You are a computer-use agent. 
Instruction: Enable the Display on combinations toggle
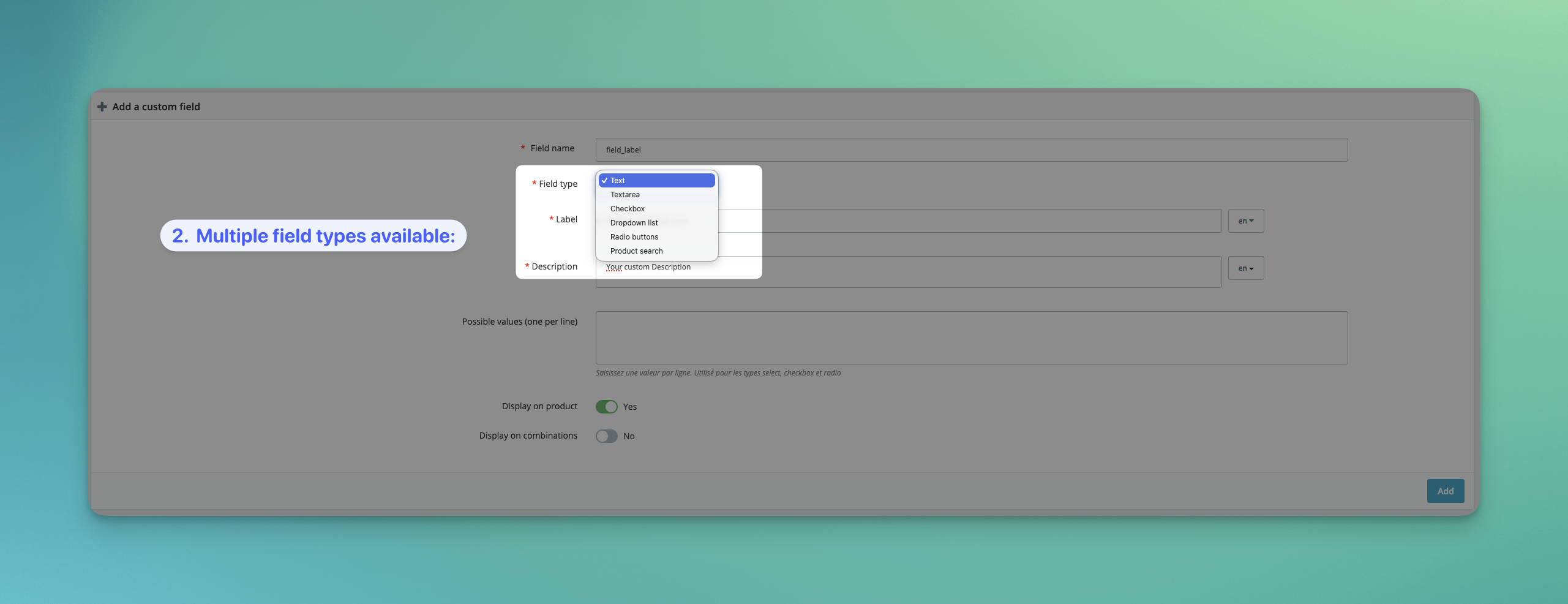(606, 436)
